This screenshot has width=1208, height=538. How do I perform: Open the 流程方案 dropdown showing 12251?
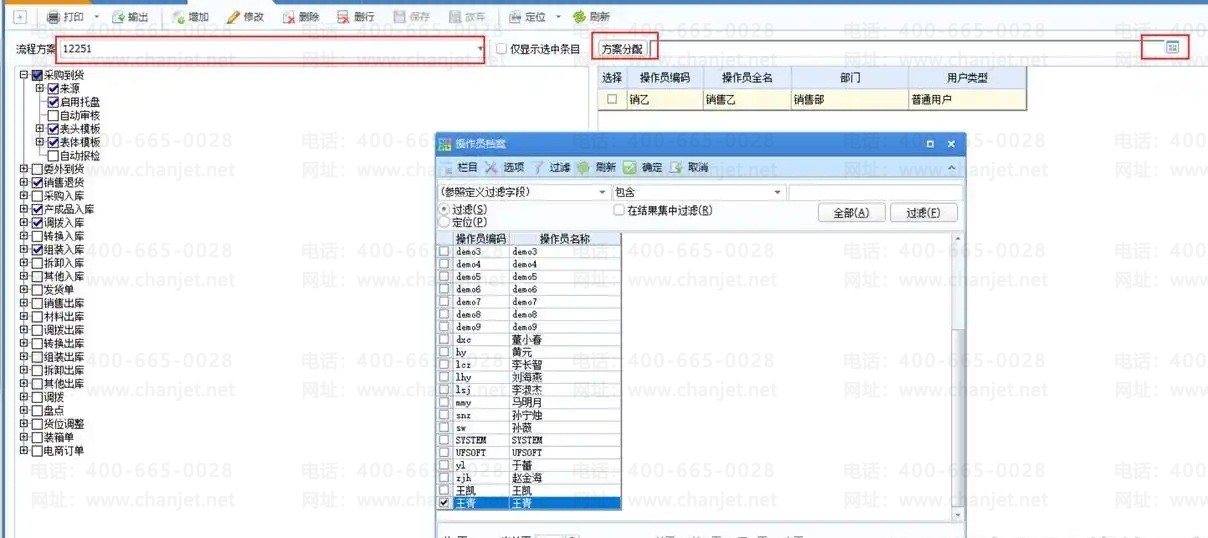[x=480, y=49]
